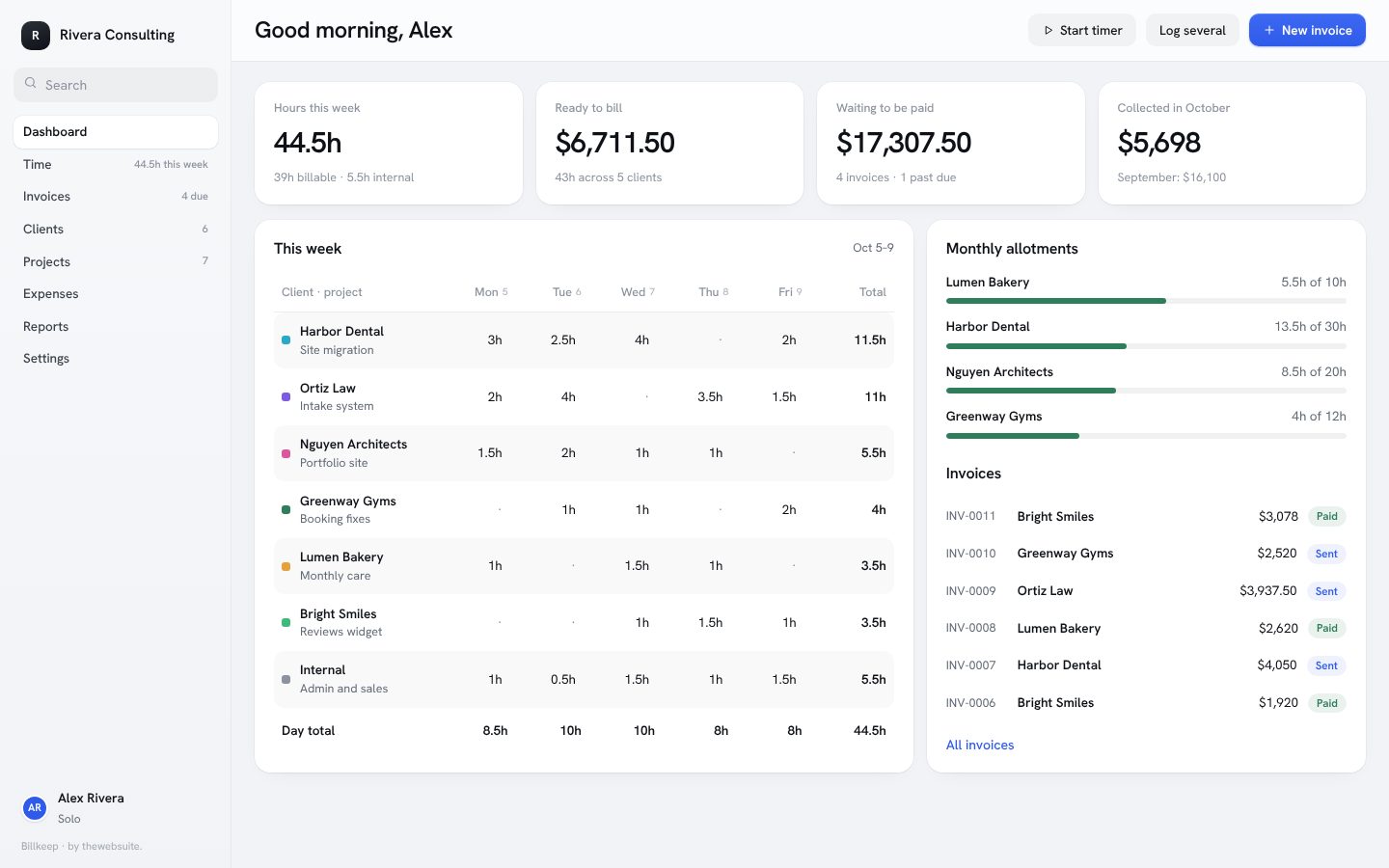Screen dimensions: 1389x868
Task: Open the Waiting to be paid card
Action: click(x=951, y=143)
